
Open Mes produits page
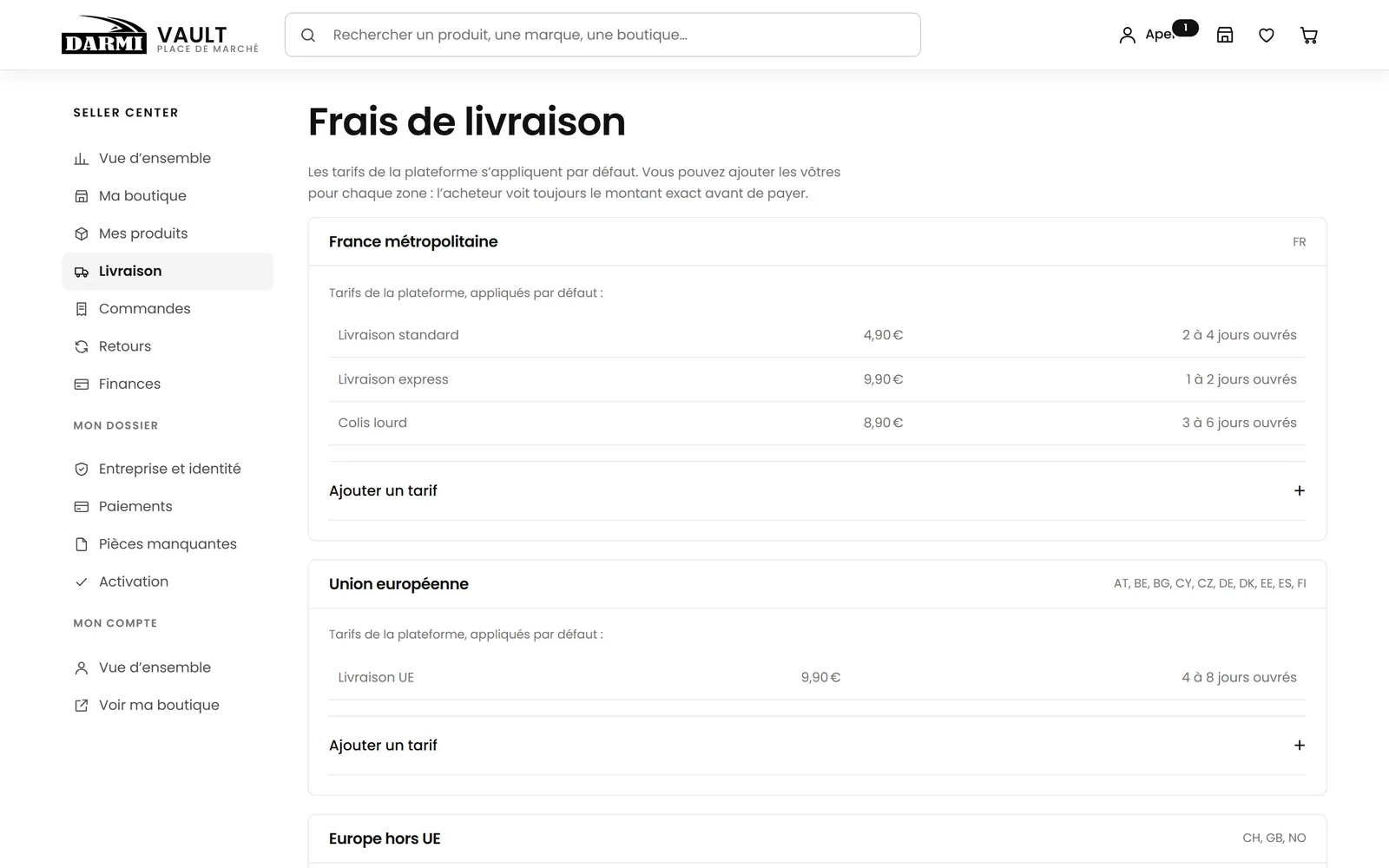[x=168, y=233]
